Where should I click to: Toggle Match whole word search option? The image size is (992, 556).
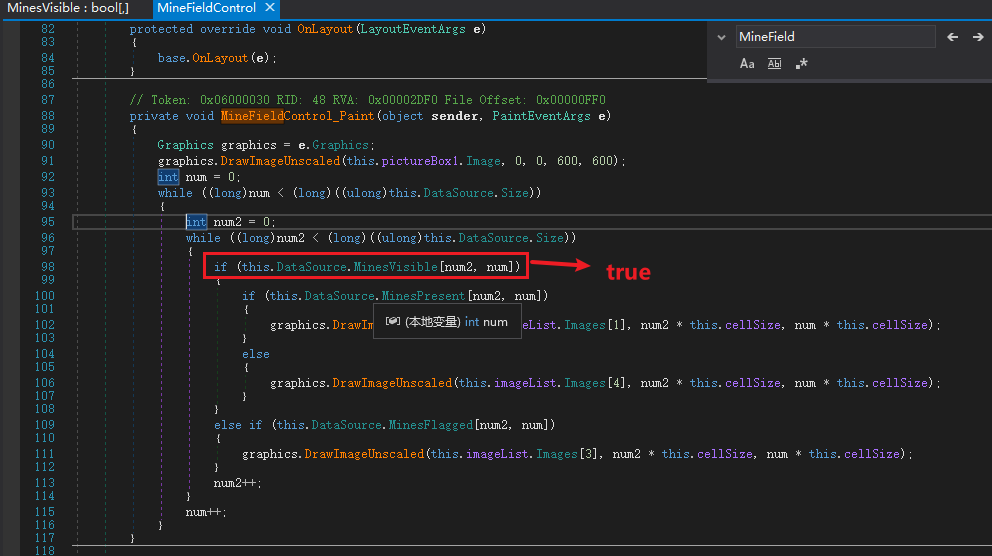pos(774,64)
